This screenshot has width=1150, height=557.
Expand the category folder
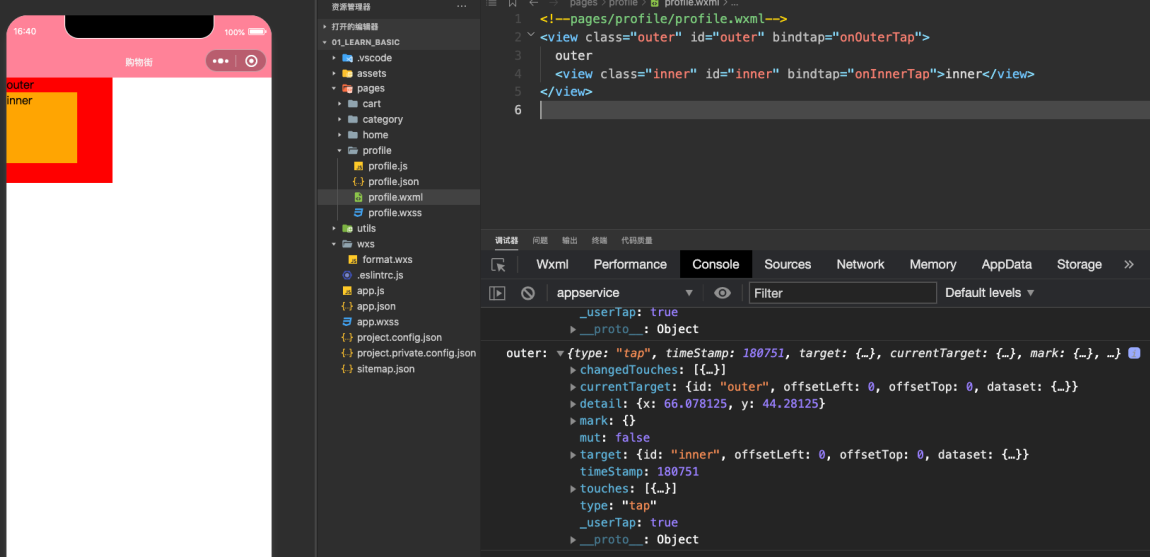(340, 120)
